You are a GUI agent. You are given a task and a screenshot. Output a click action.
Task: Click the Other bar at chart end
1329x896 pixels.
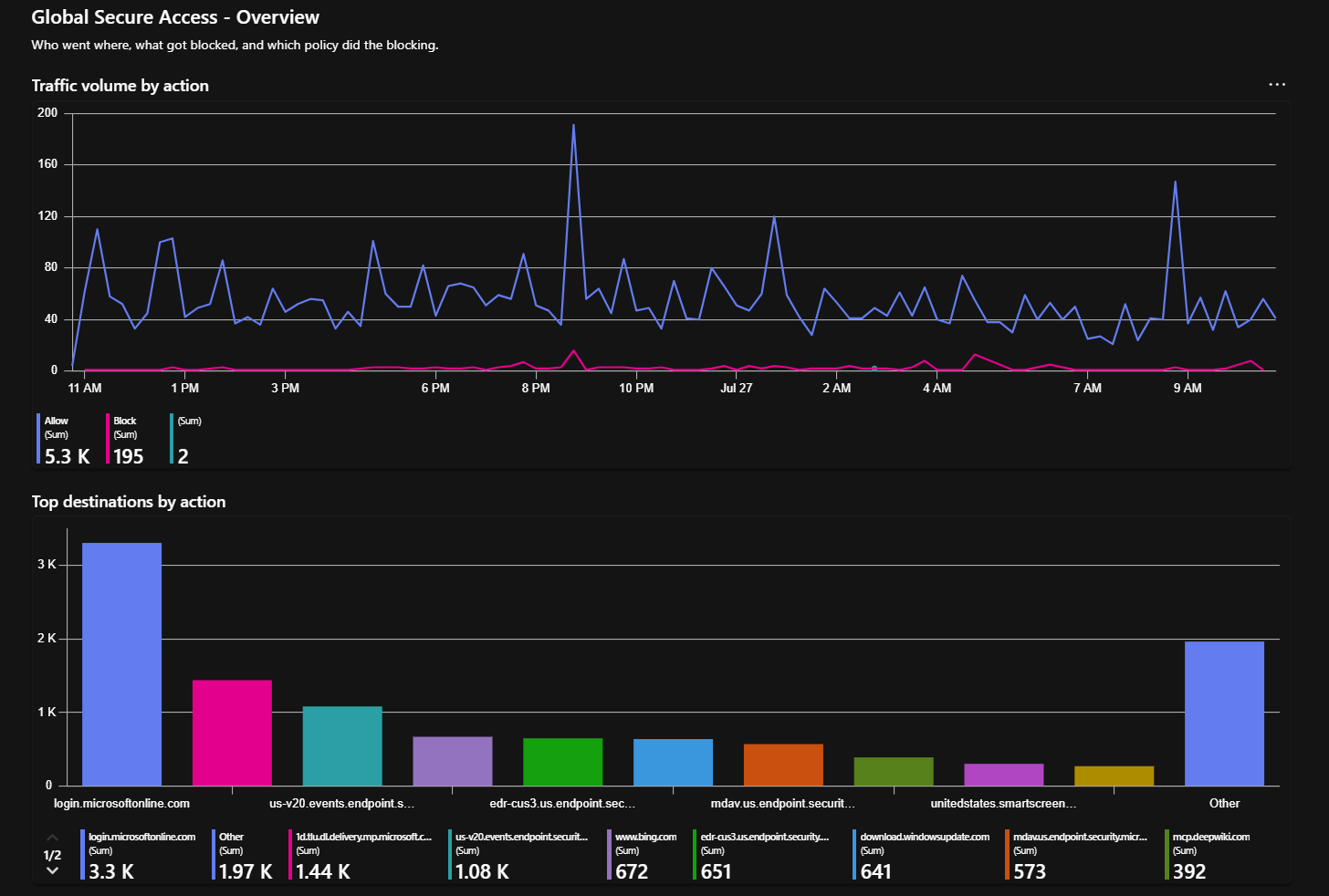tap(1224, 714)
